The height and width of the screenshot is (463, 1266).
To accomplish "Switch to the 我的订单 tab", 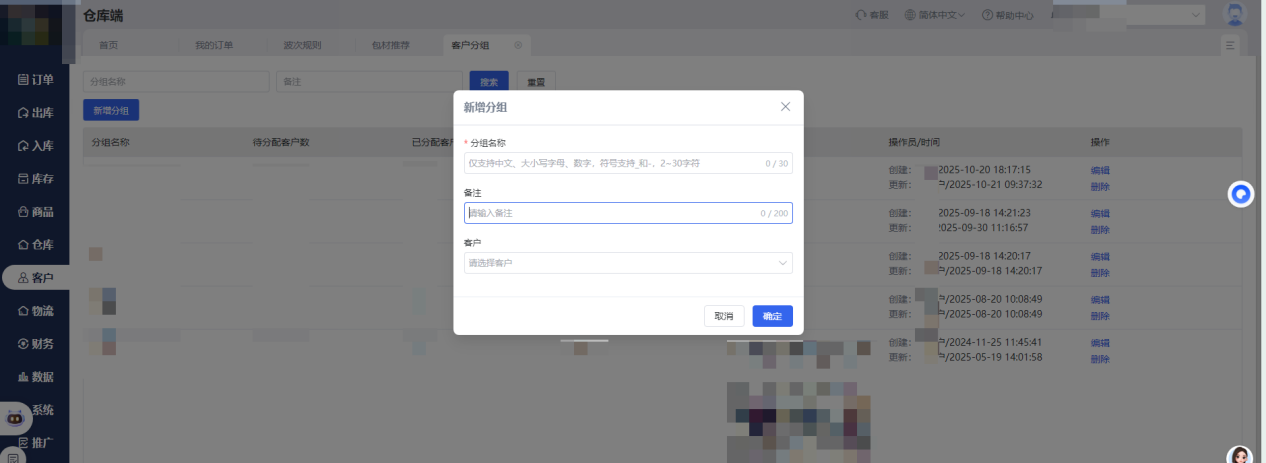I will click(214, 46).
